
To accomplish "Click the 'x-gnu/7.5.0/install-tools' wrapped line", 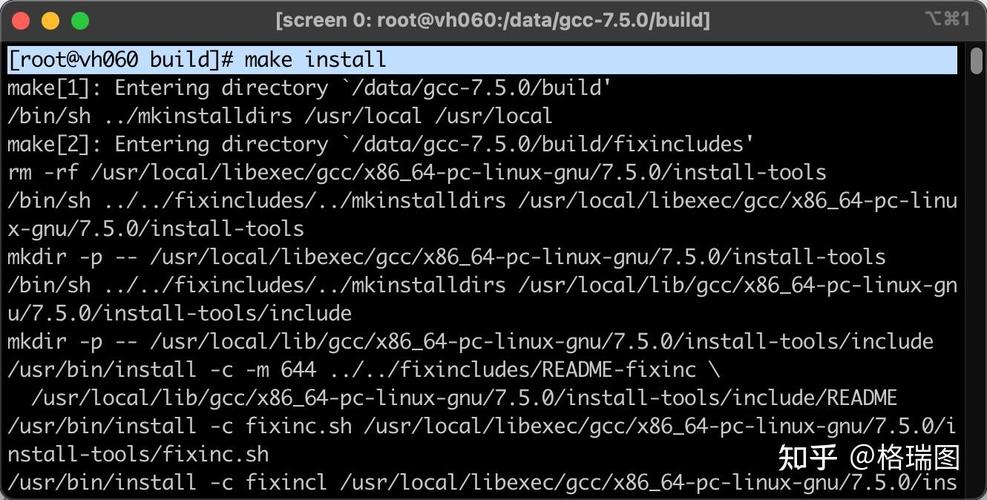I will pos(155,228).
